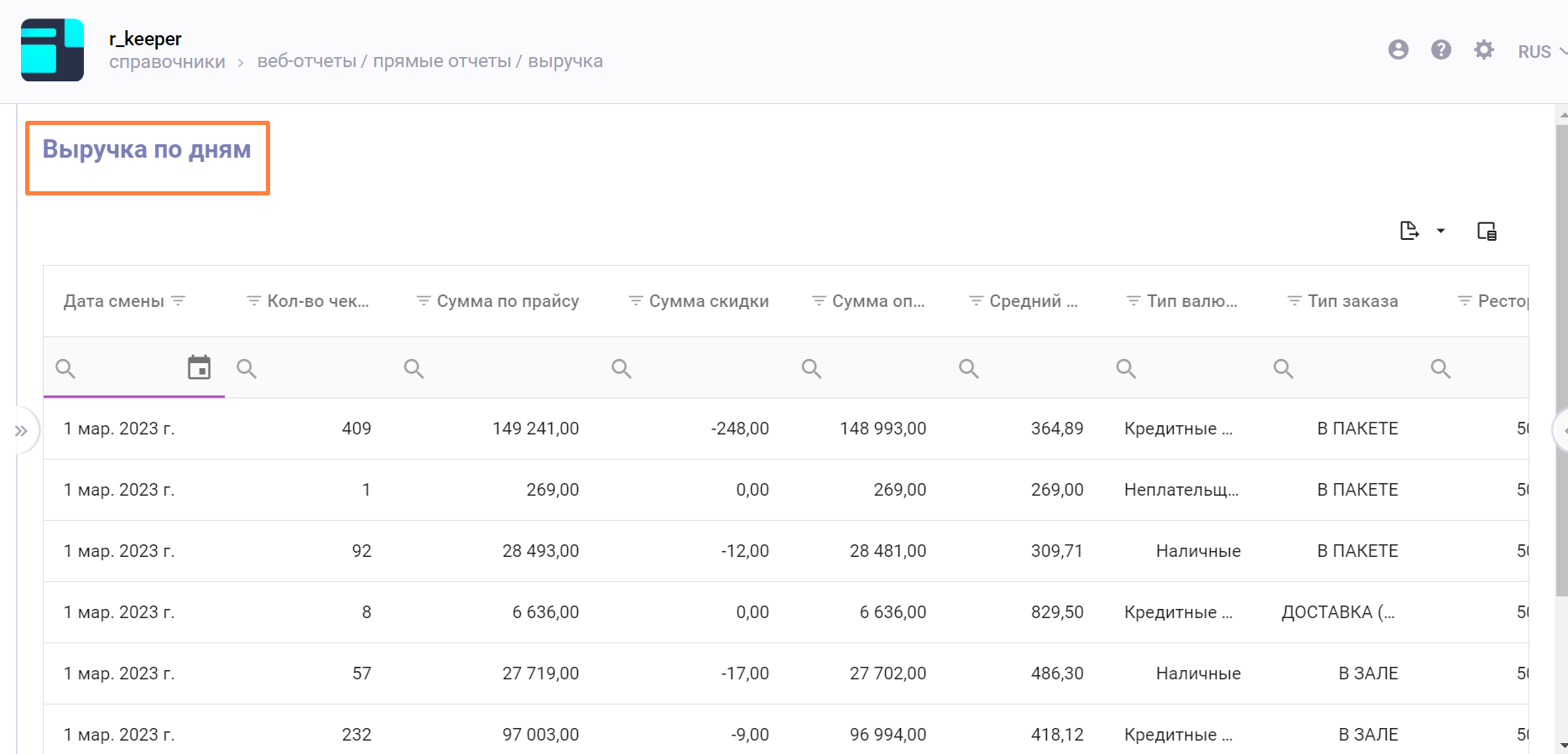
Task: Click the Дата смены search filter field
Action: [122, 368]
